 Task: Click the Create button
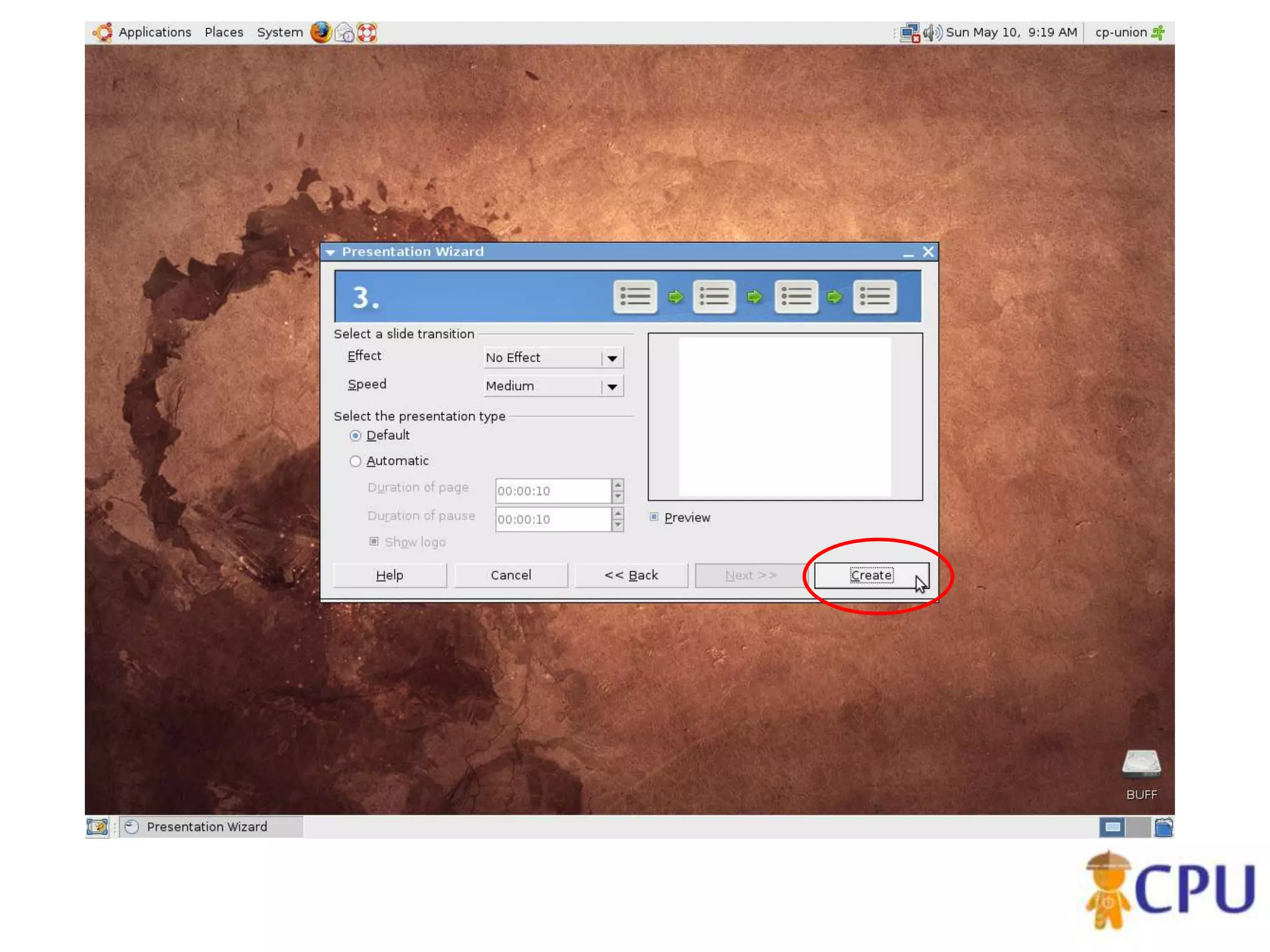(871, 575)
